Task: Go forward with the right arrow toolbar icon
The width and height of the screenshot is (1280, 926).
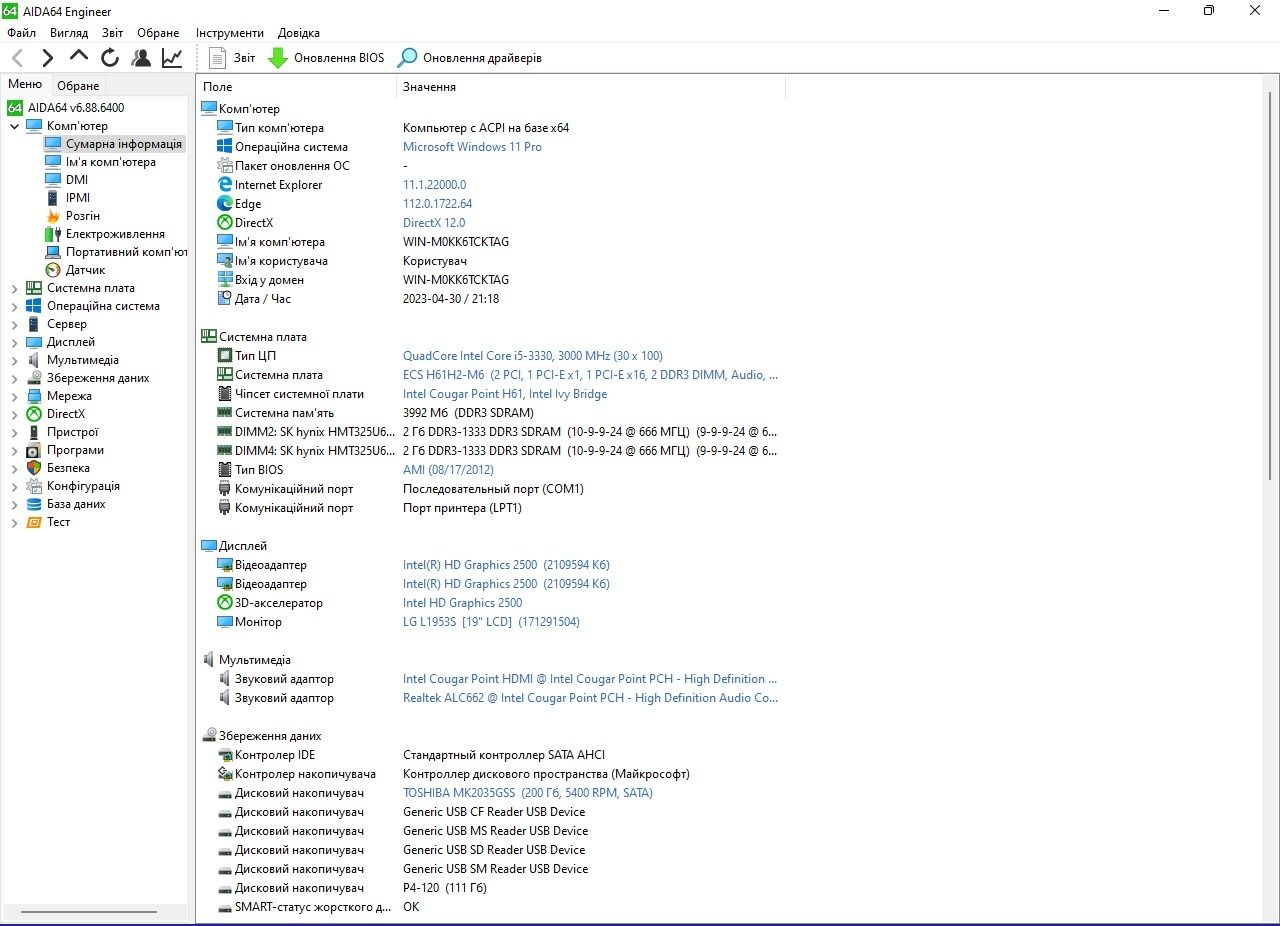Action: (48, 58)
